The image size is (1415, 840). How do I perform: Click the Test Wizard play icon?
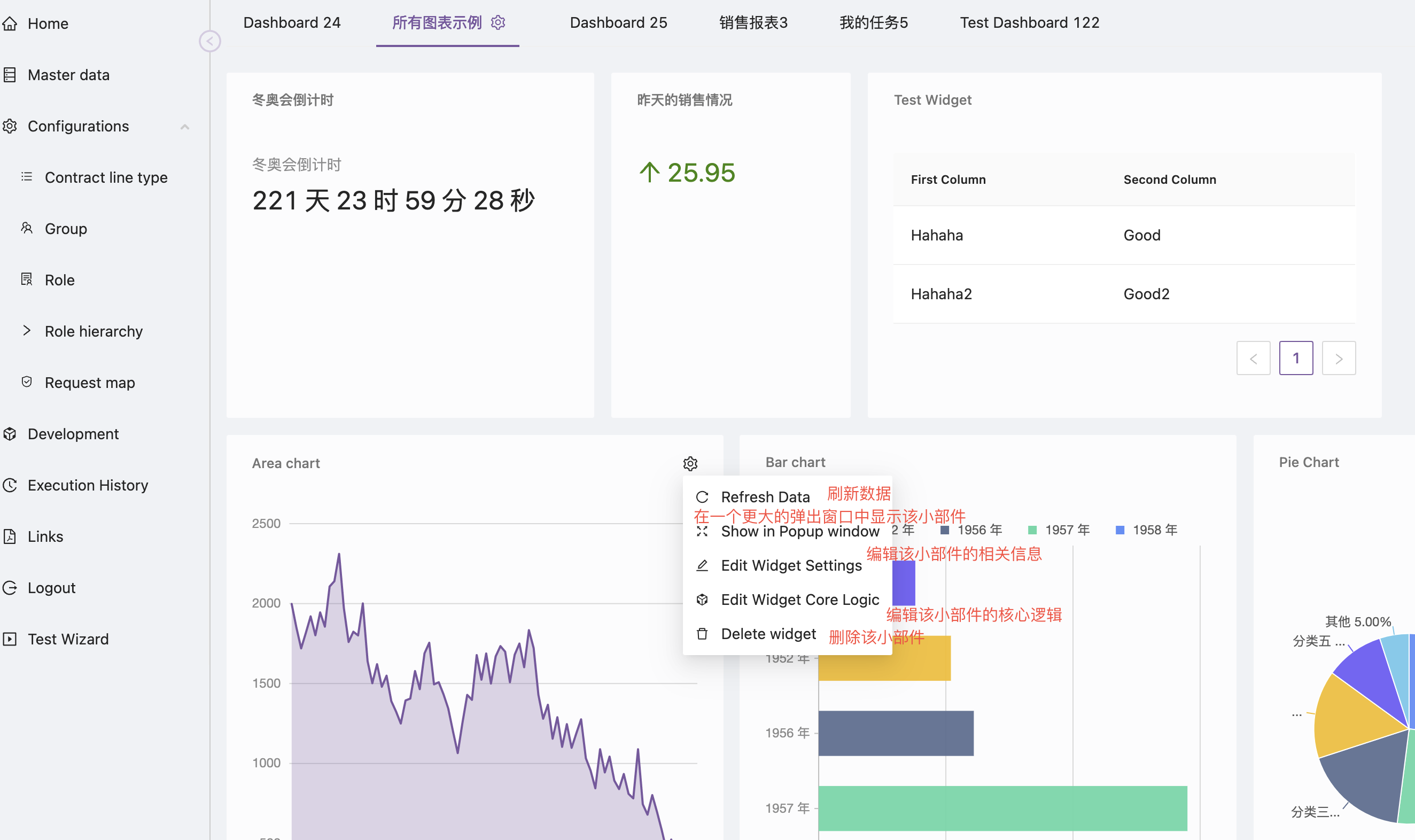pyautogui.click(x=10, y=639)
